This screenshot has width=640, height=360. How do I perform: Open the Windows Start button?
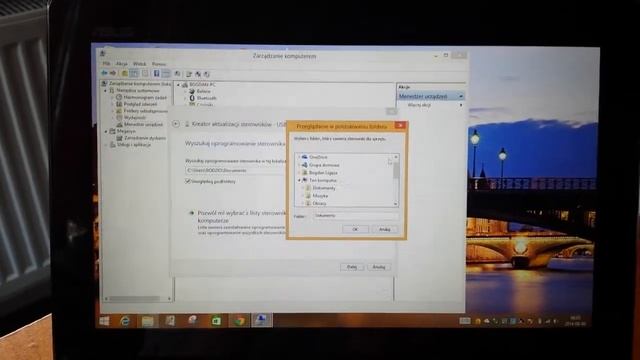point(104,321)
